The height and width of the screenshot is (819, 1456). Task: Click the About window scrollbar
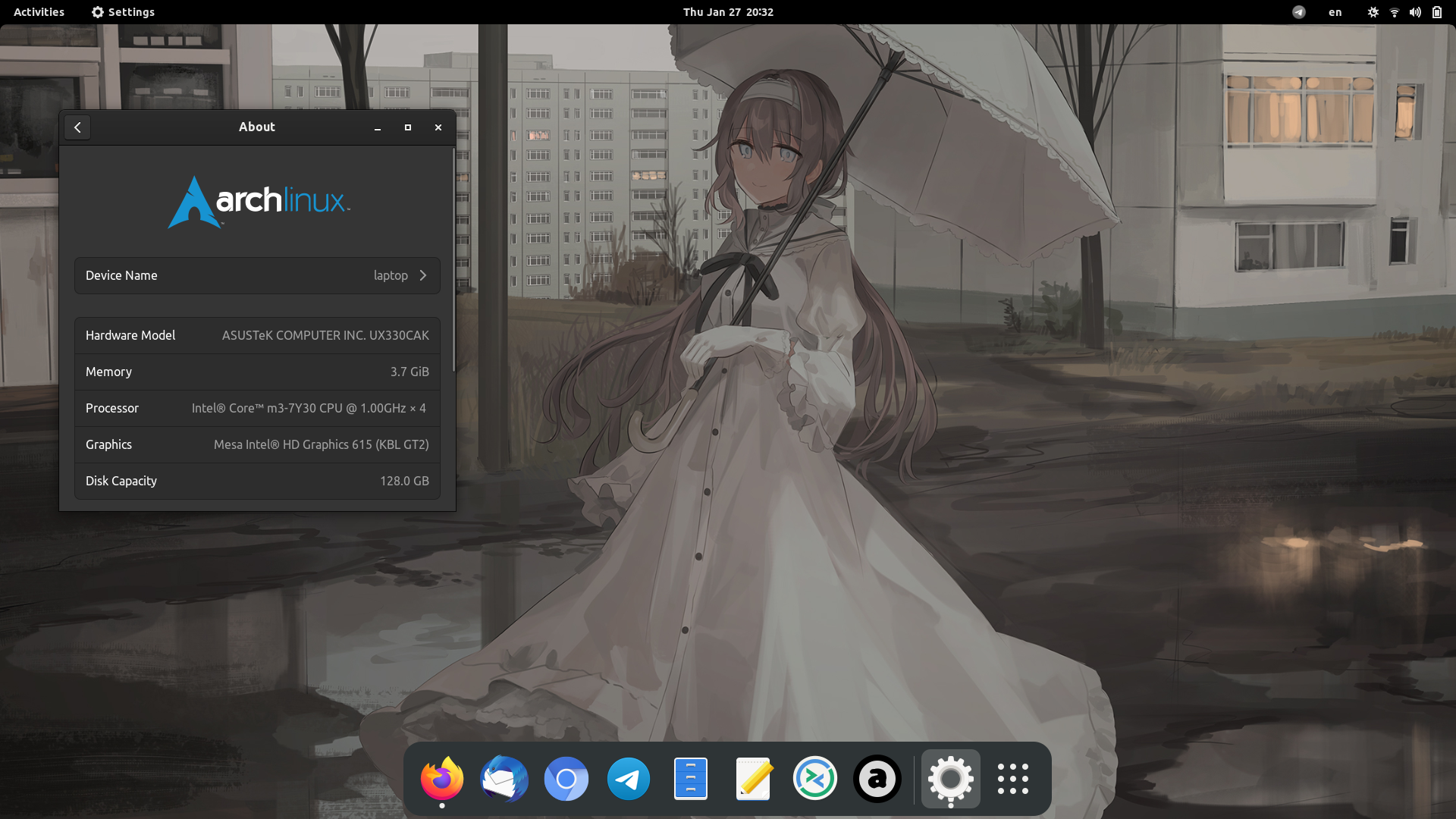point(453,259)
